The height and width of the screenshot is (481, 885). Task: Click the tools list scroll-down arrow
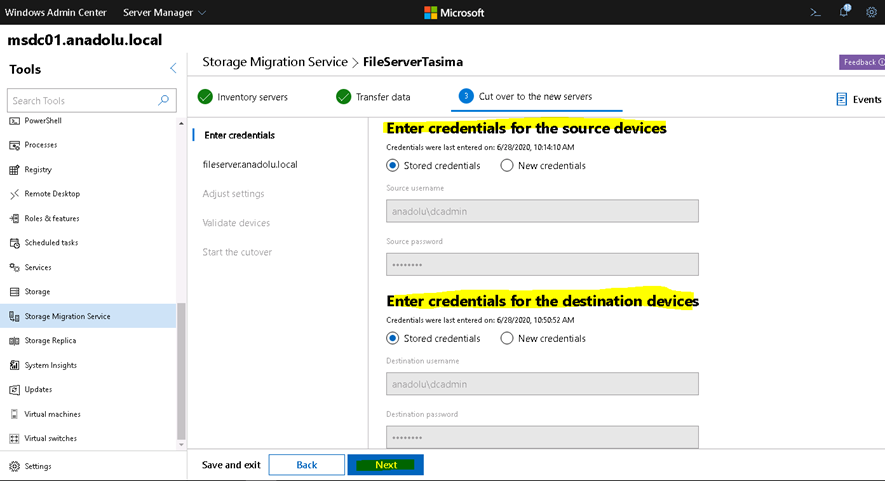[181, 444]
